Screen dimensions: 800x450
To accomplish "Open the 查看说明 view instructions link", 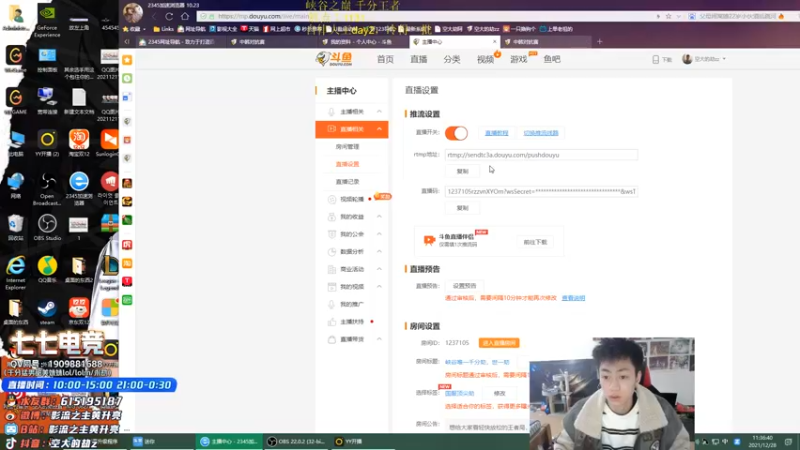I will (573, 298).
